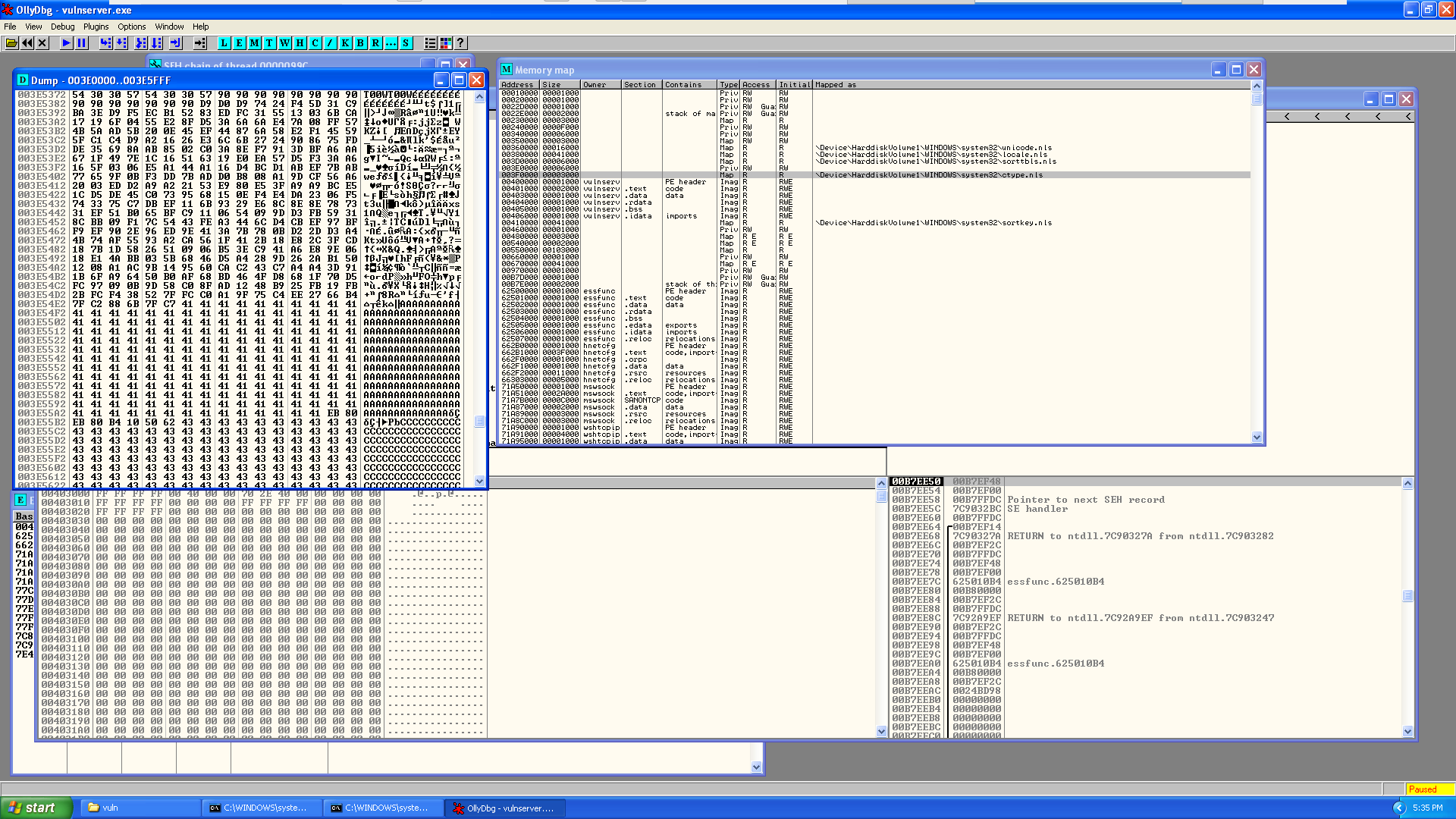This screenshot has height=819, width=1456.
Task: Show Call stack (K) toolbar icon
Action: 346,43
